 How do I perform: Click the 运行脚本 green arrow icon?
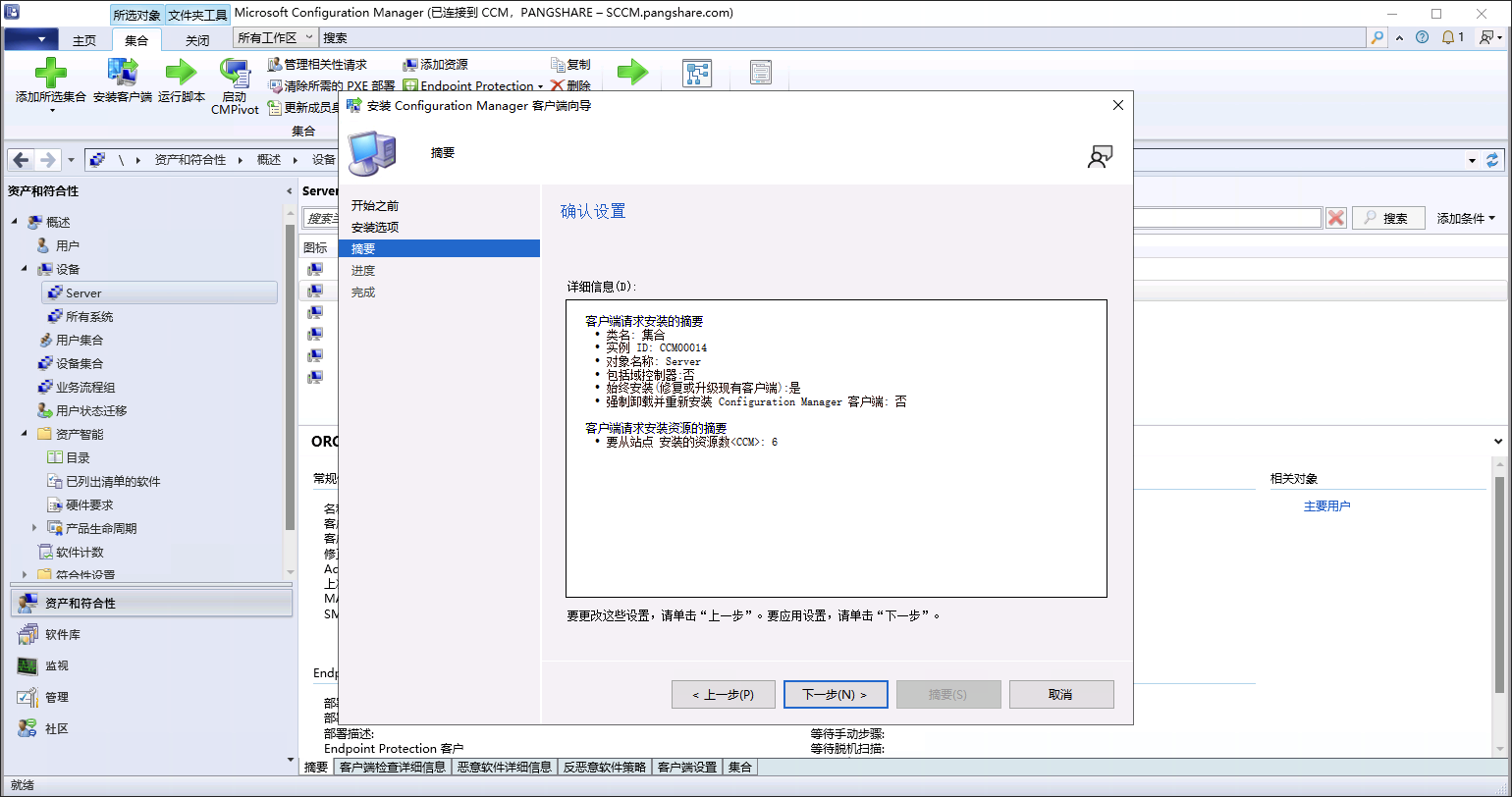181,73
